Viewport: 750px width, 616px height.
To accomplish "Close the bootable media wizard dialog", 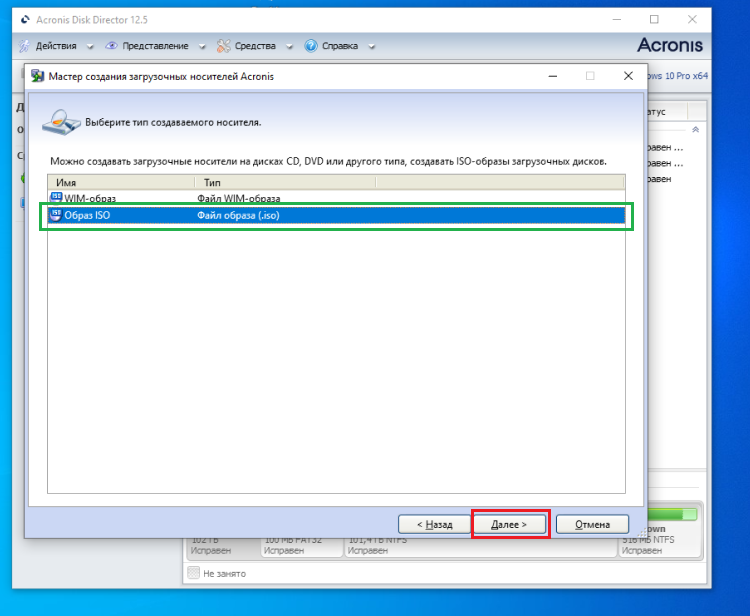I will (x=628, y=76).
